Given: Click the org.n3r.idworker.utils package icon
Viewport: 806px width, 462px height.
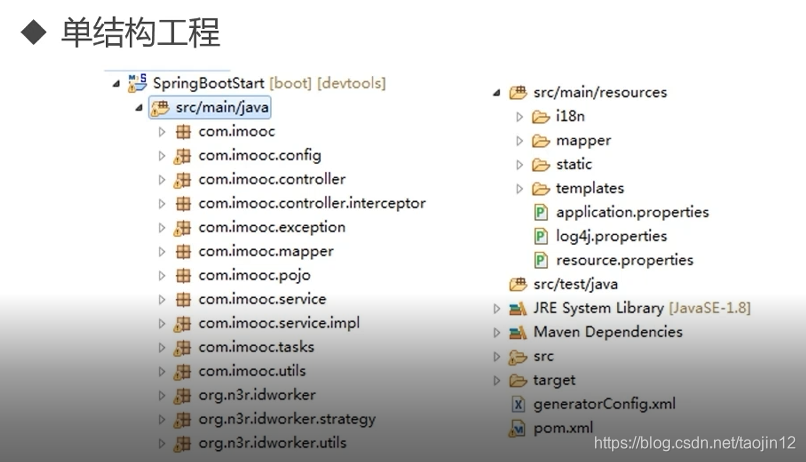Looking at the screenshot, I should coord(182,443).
